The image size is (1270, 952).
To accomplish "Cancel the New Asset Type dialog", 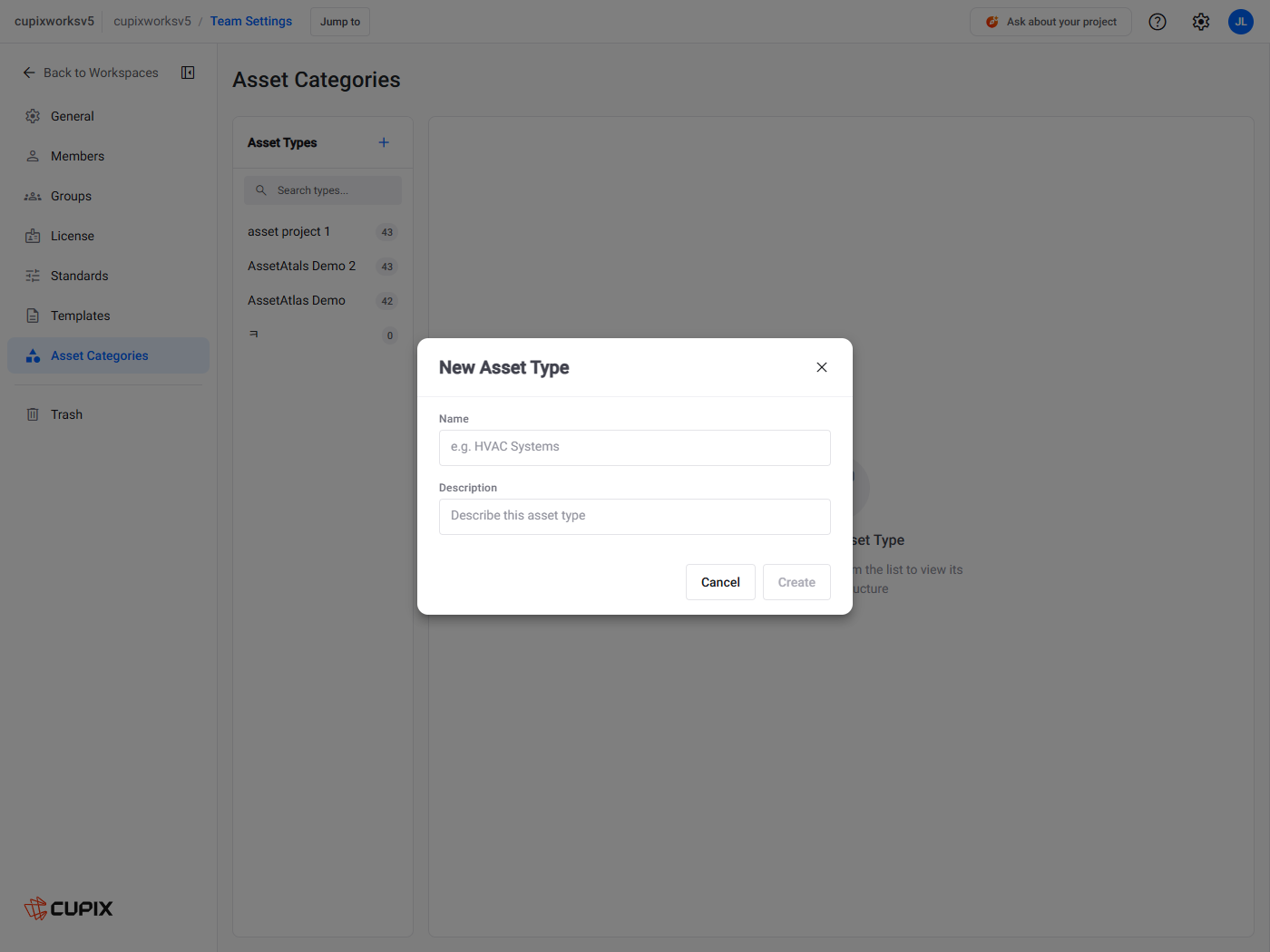I will (720, 582).
